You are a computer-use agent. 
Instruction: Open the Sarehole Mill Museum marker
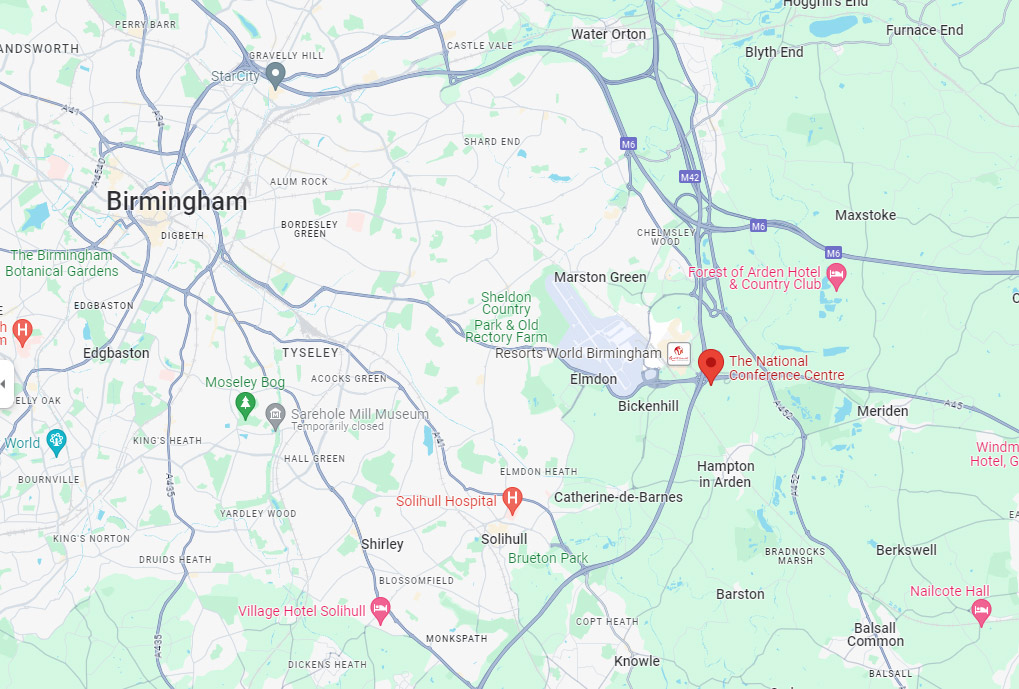(x=276, y=416)
